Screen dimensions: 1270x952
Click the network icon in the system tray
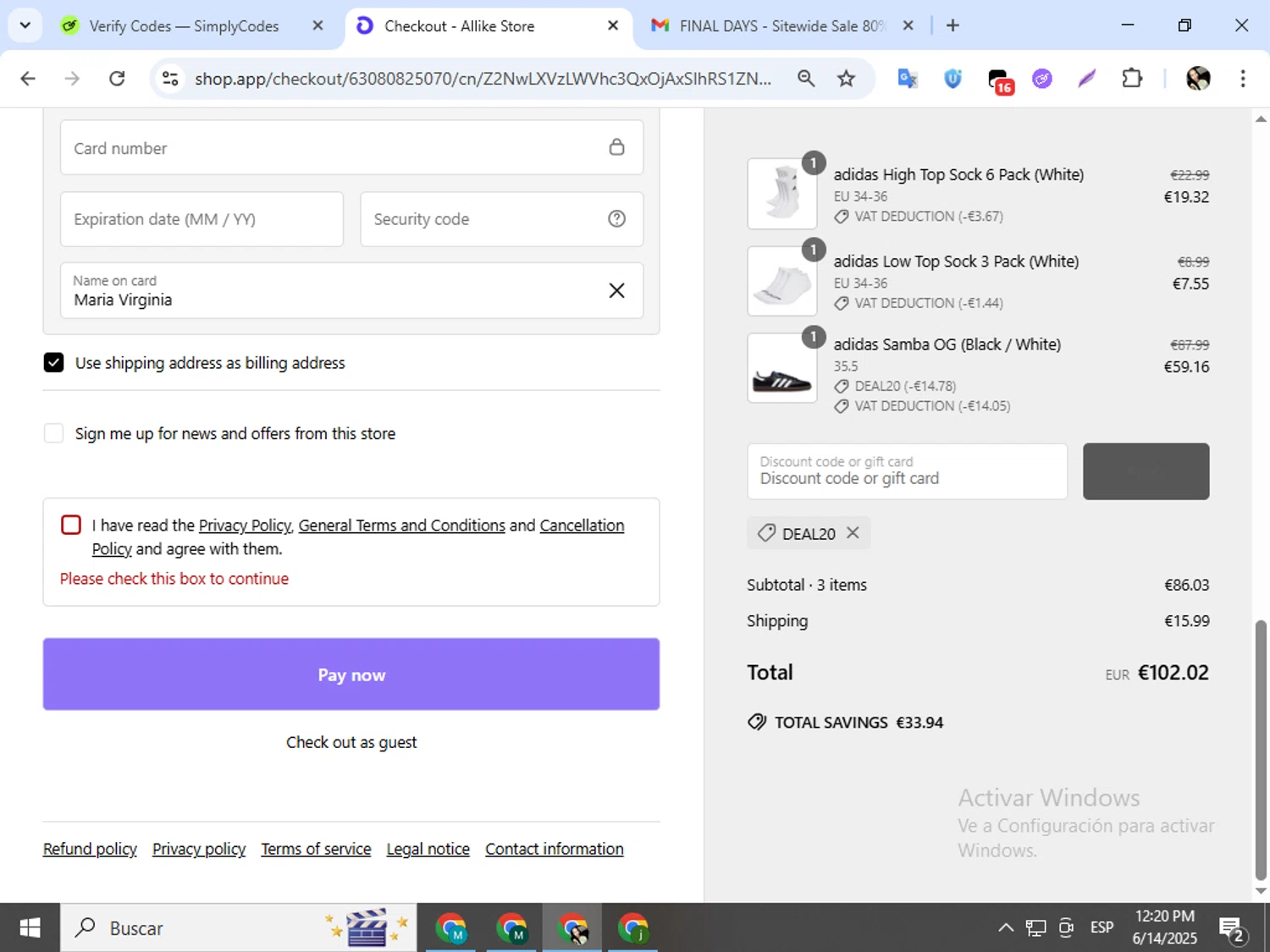point(1035,927)
